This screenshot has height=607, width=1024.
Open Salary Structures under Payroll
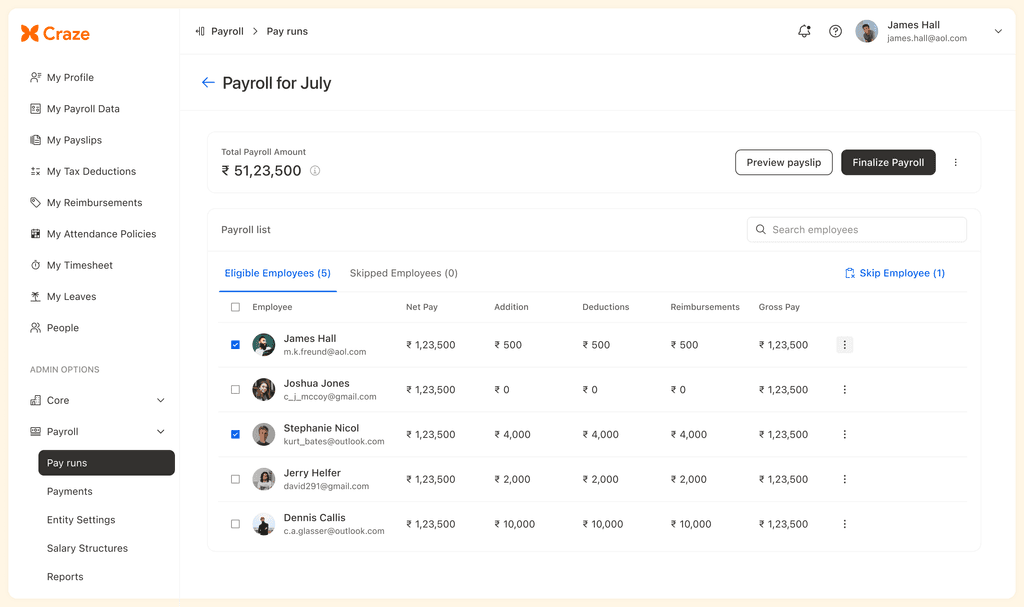[x=88, y=548]
